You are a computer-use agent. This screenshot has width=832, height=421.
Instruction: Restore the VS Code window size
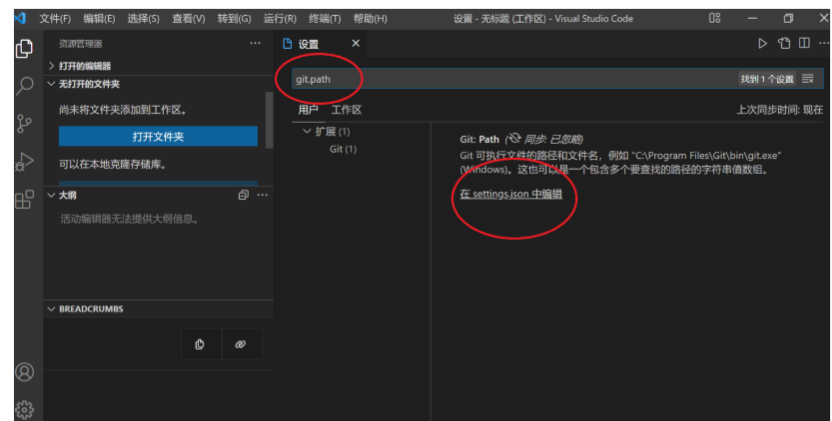(788, 19)
